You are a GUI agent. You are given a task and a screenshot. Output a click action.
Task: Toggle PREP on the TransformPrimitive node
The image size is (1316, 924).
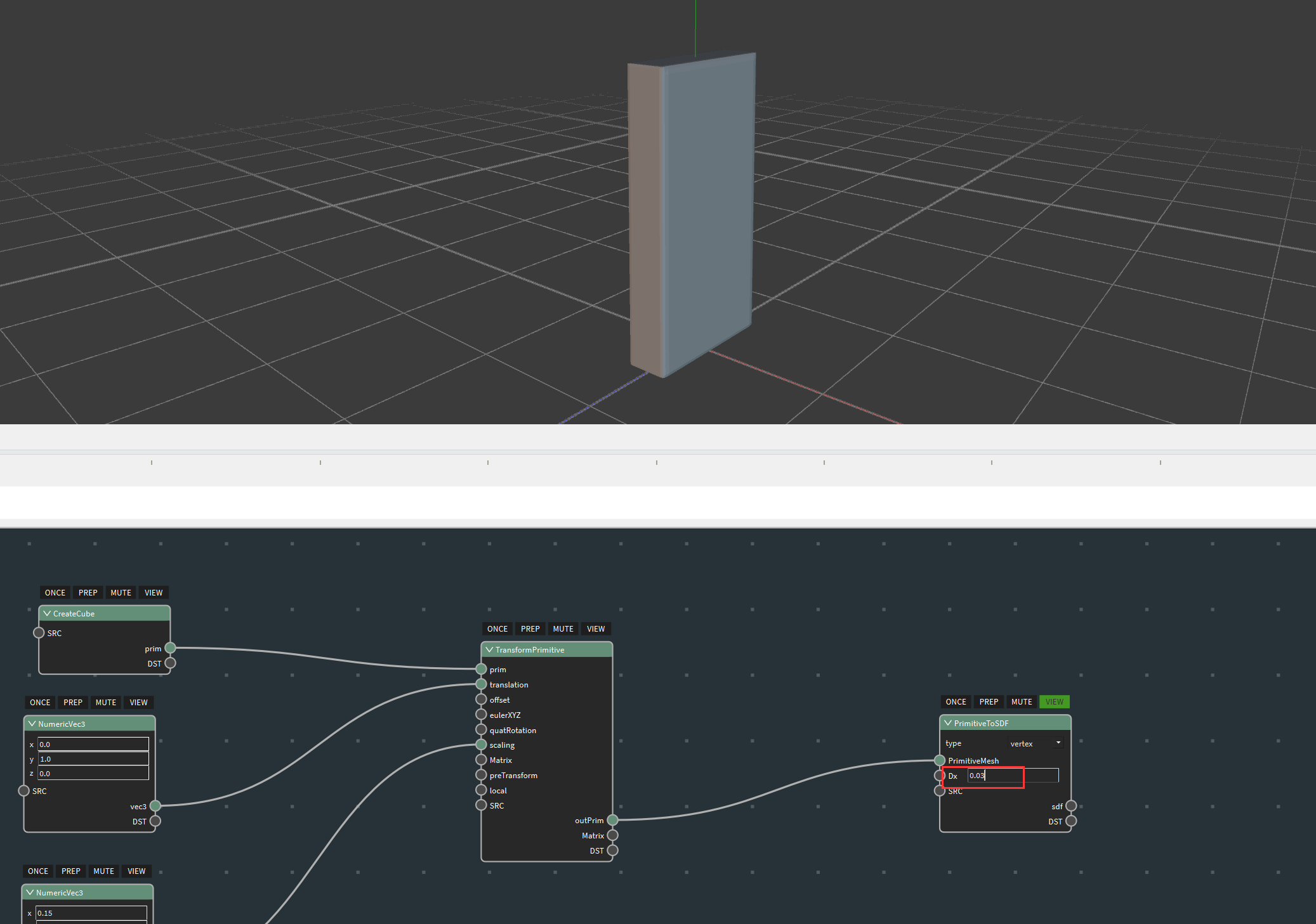pyautogui.click(x=530, y=628)
